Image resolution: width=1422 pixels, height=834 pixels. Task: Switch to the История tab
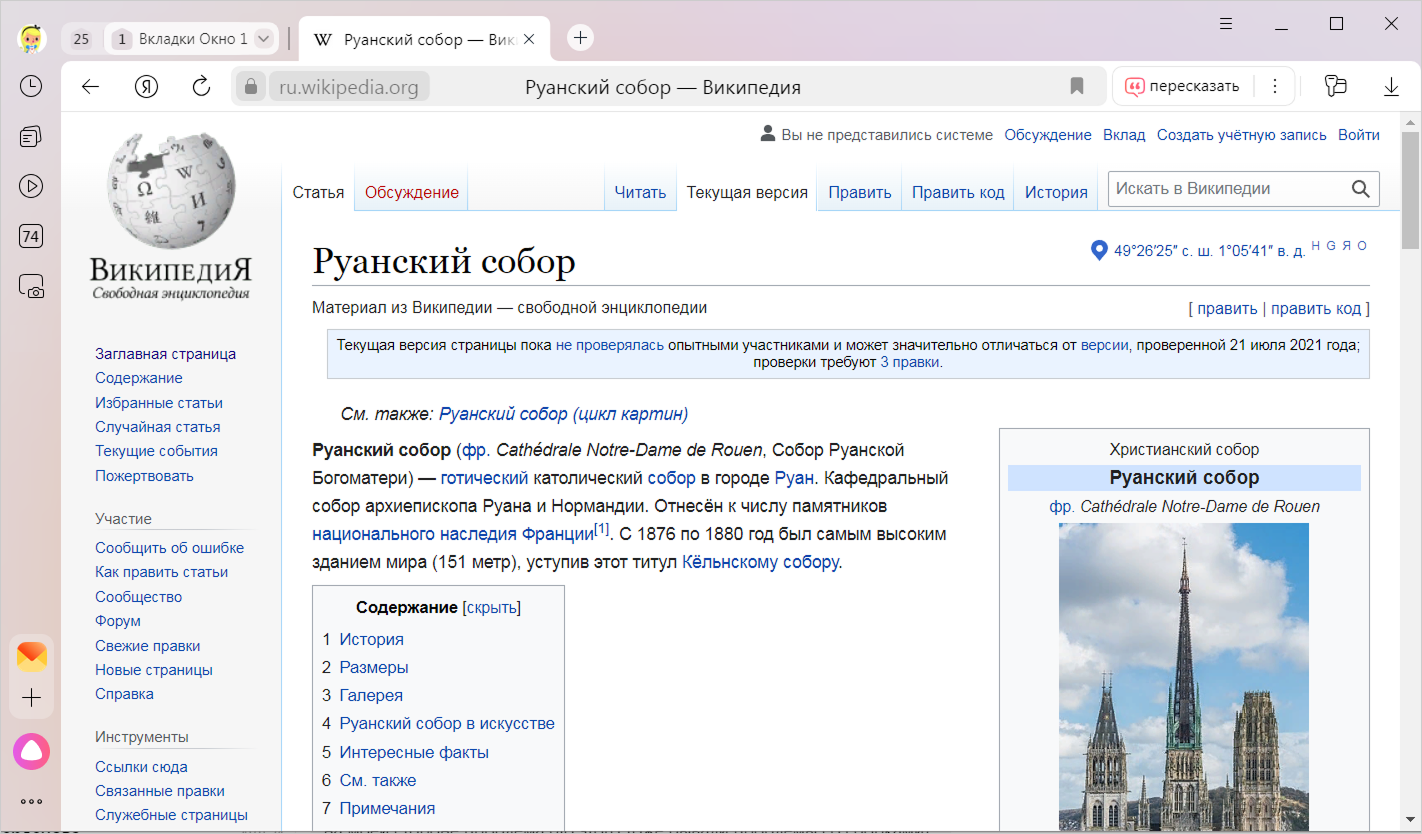1055,192
